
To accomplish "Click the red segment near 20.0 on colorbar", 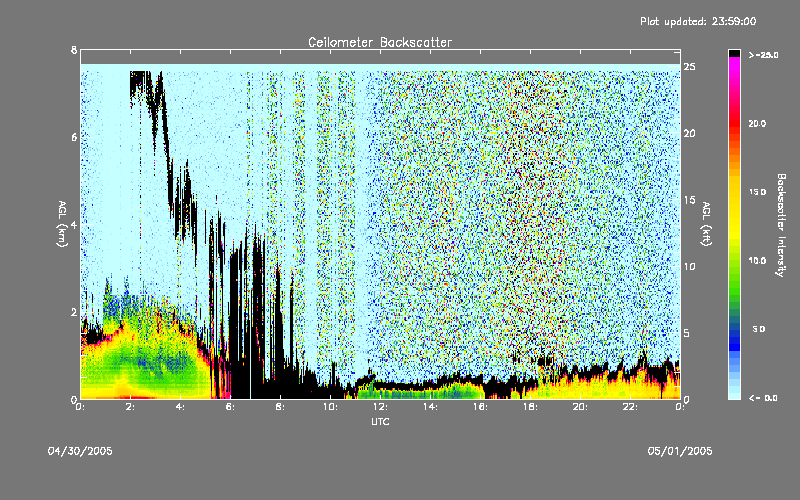I will click(734, 122).
